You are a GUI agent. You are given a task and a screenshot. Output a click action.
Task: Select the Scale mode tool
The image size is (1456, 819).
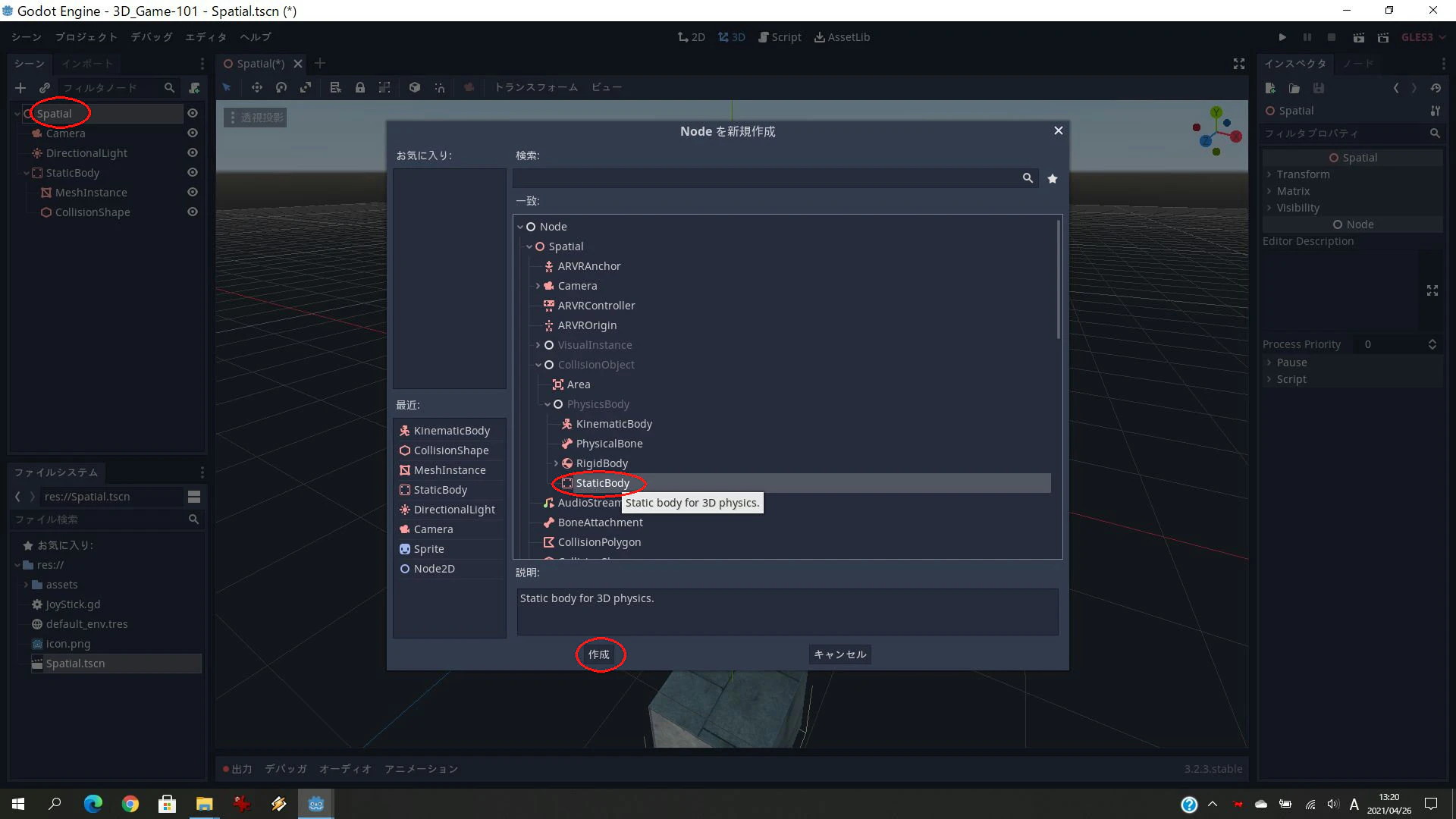click(x=306, y=87)
